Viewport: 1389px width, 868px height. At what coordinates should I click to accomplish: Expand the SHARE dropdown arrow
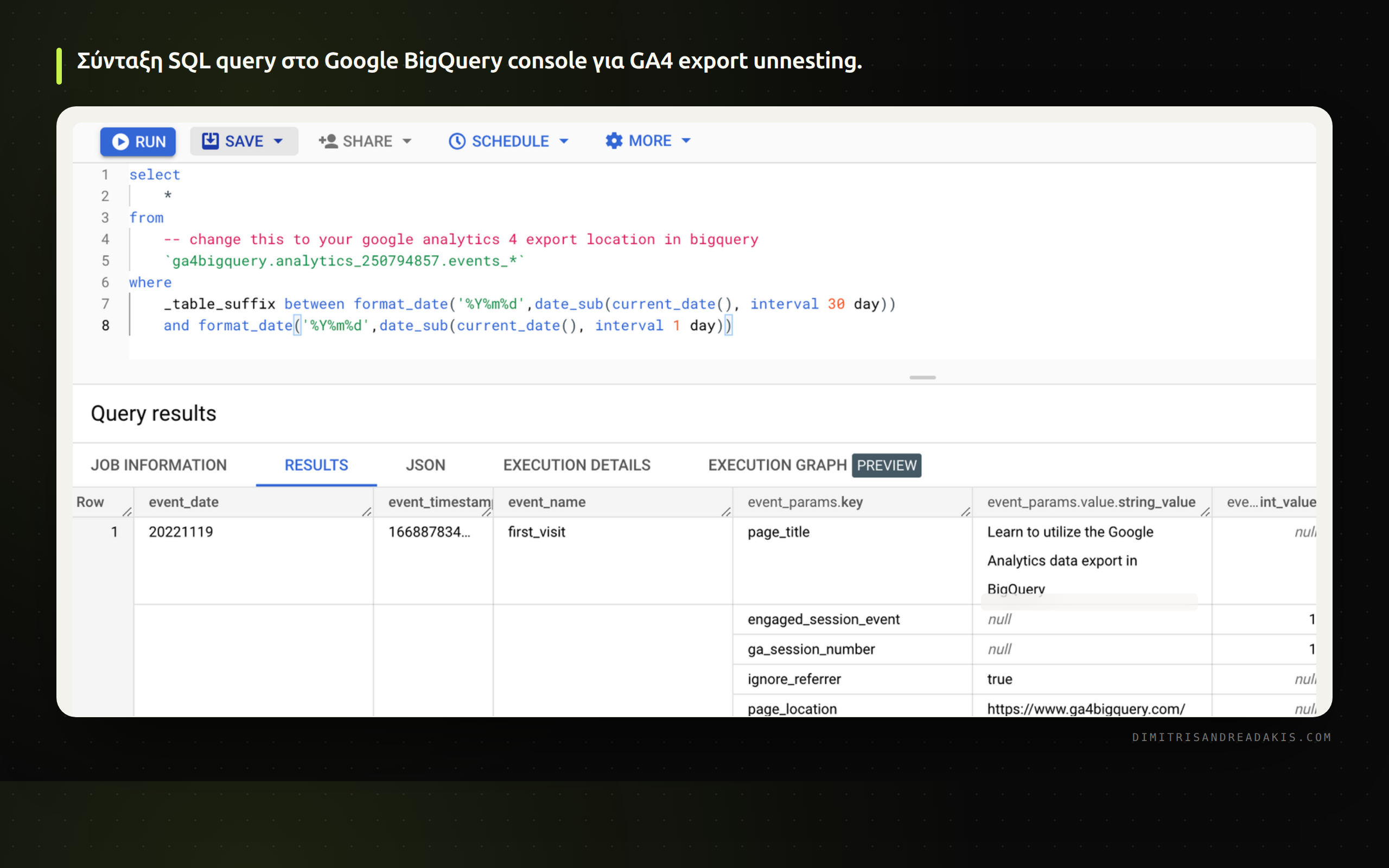click(x=407, y=141)
